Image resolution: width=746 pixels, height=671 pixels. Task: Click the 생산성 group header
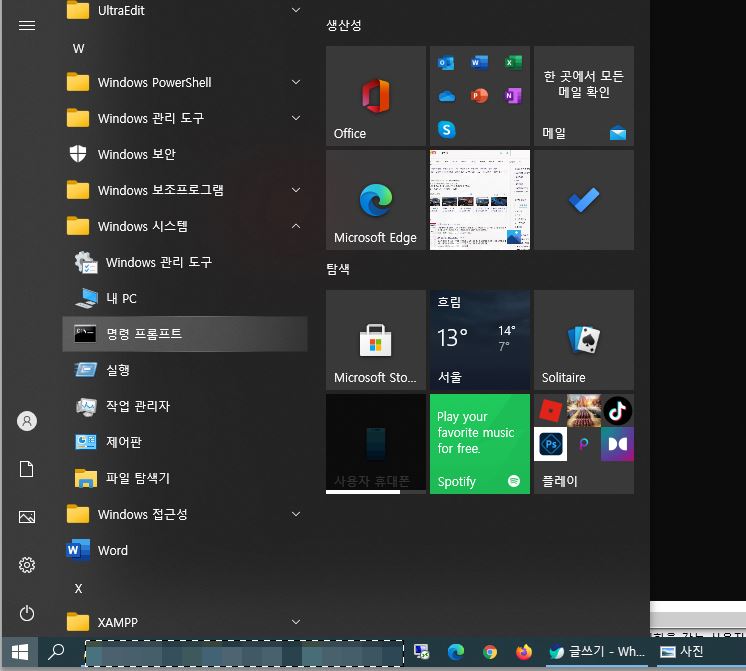(344, 25)
